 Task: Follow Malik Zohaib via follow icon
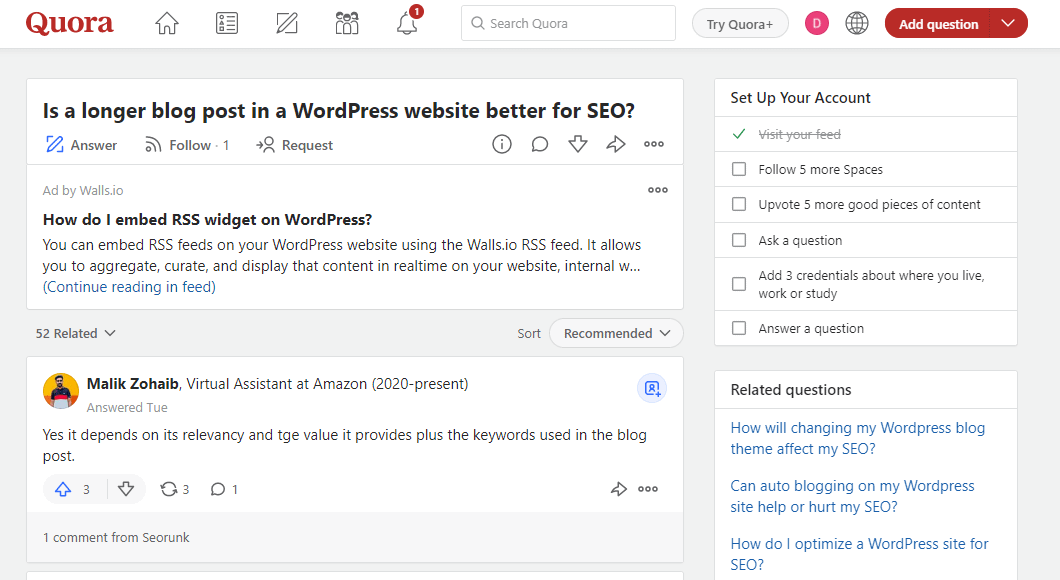[x=652, y=388]
